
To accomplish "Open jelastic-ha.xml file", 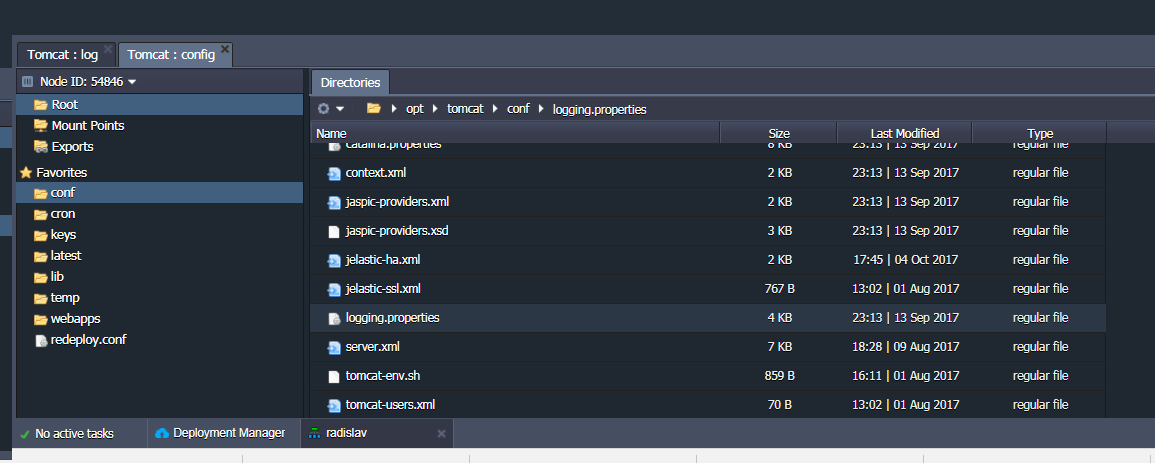I will [383, 260].
